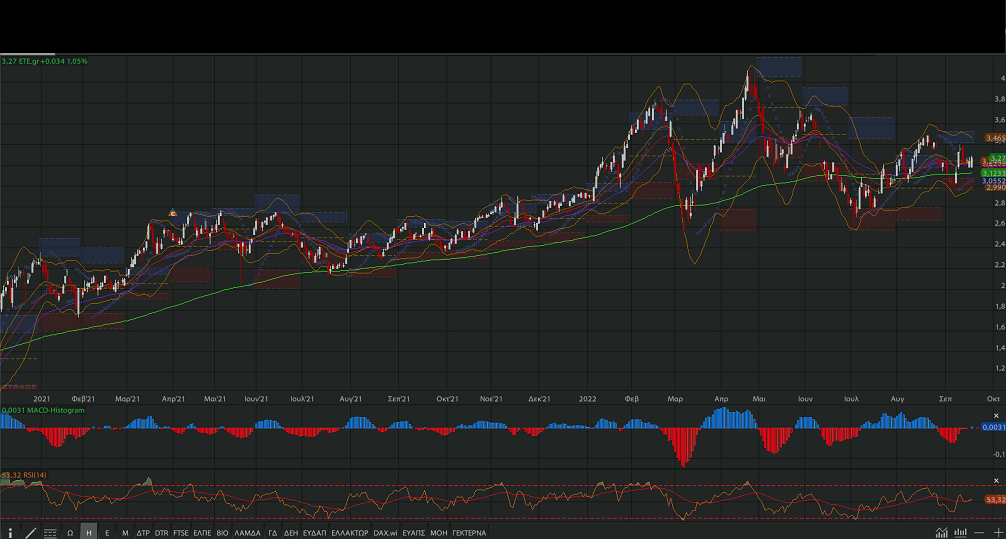Open the DAX.wi symbol tab

(x=386, y=533)
